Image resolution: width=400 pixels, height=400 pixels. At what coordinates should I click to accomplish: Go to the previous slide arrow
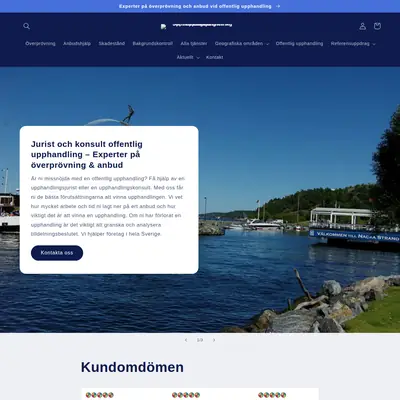pos(186,340)
